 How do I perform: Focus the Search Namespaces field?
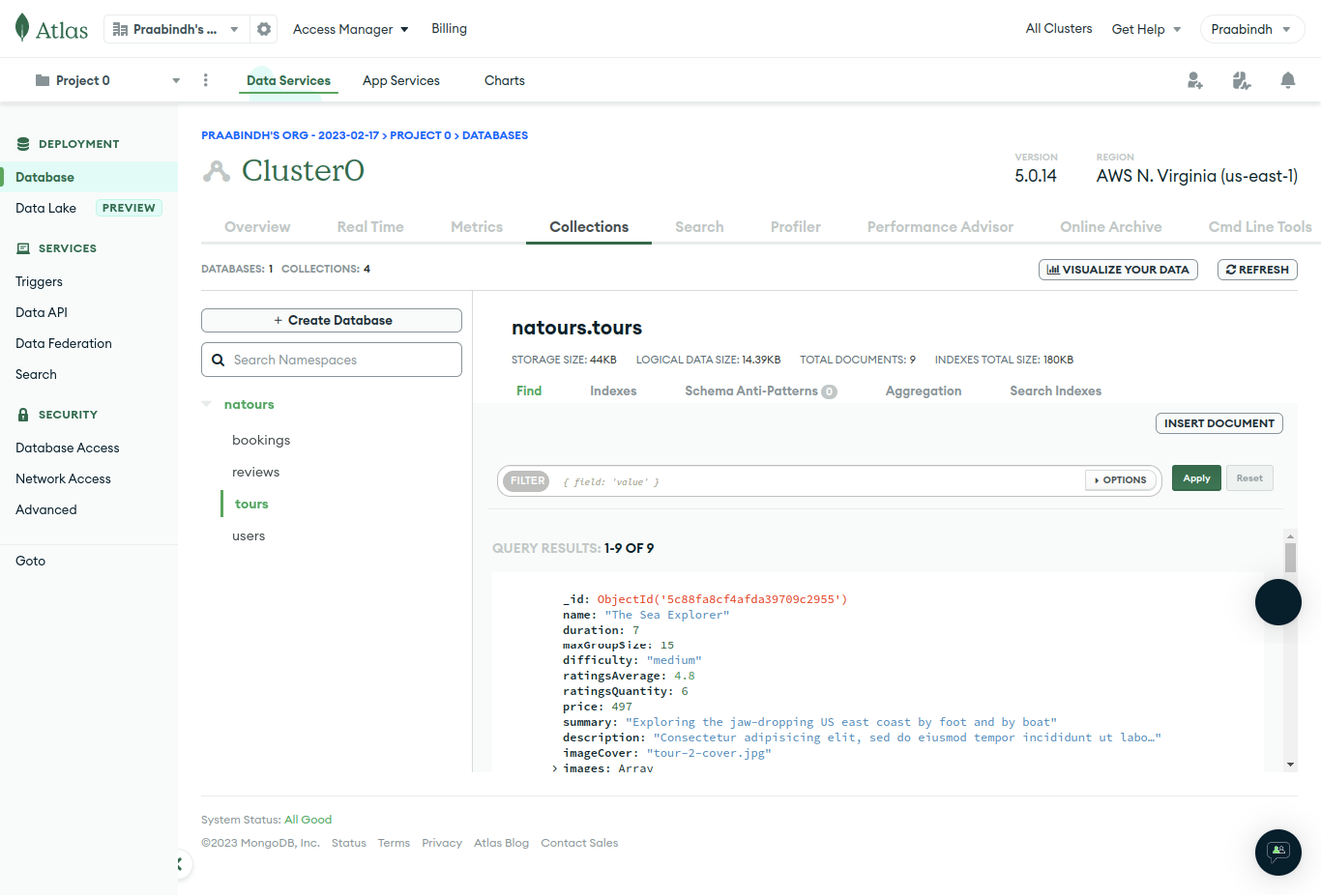click(332, 360)
